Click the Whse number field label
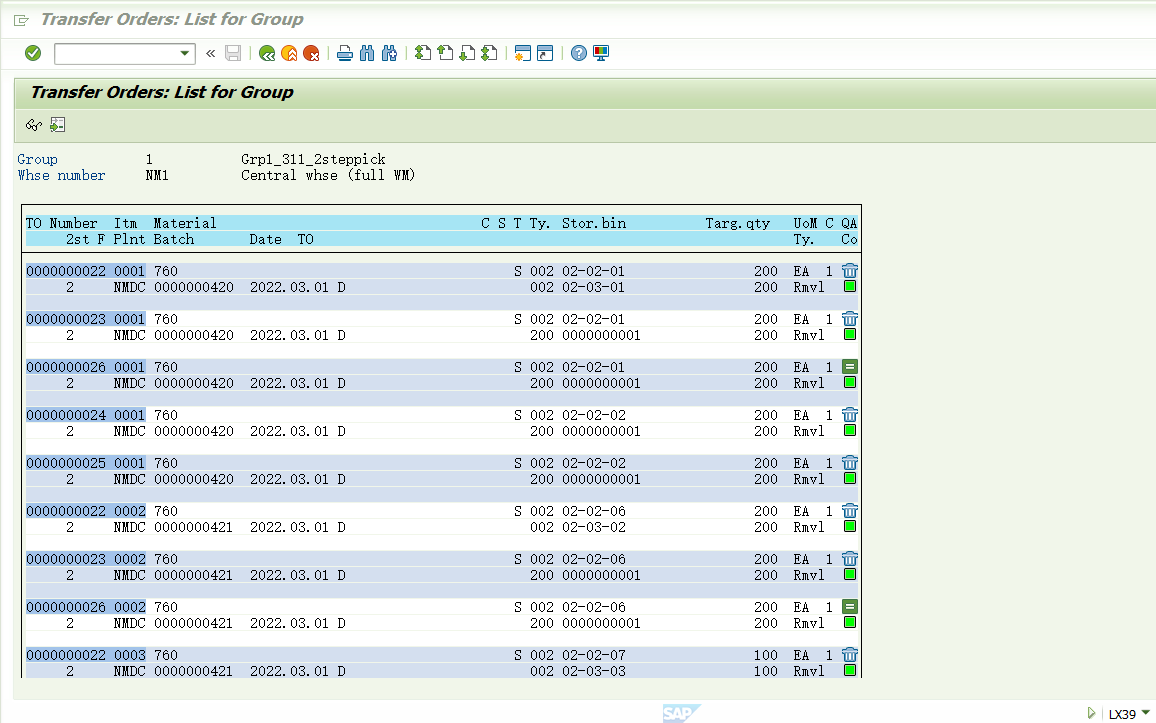1156x723 pixels. click(61, 175)
